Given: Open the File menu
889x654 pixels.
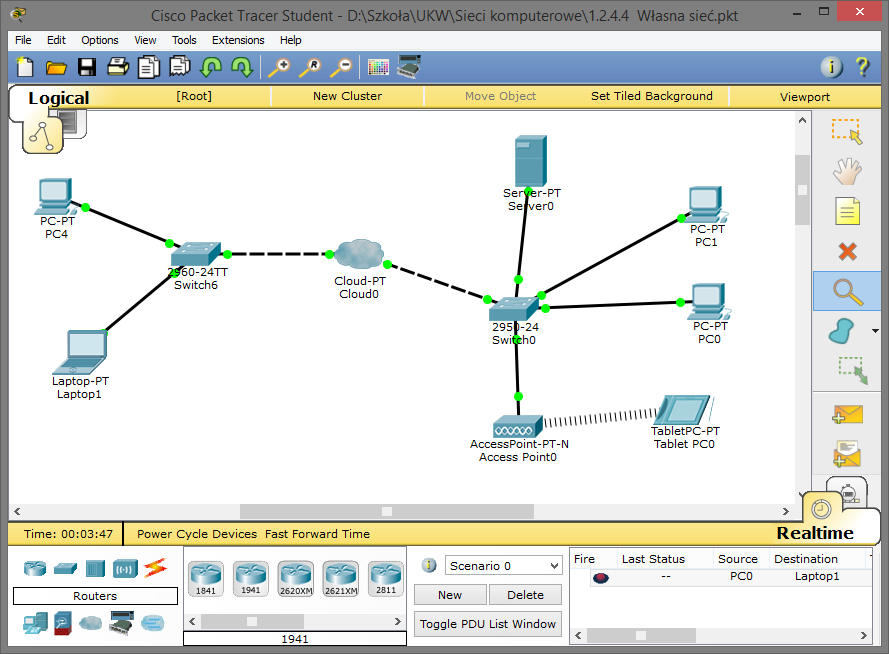Looking at the screenshot, I should [x=23, y=40].
